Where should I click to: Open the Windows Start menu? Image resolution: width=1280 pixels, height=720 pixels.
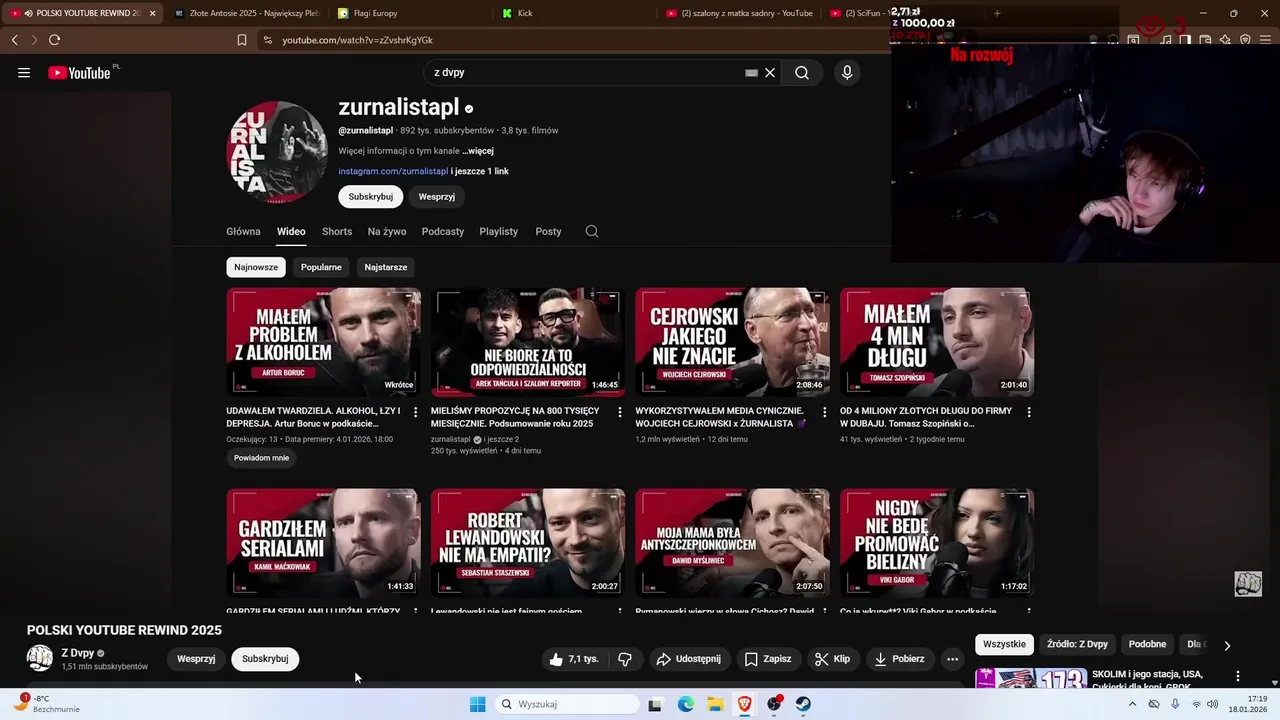click(478, 704)
